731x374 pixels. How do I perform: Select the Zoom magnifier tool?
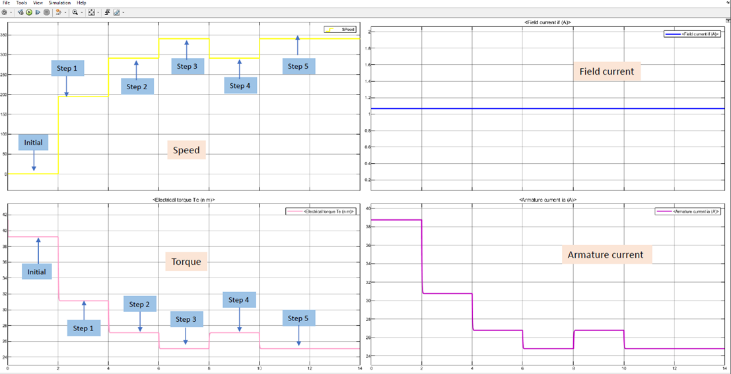pos(75,12)
